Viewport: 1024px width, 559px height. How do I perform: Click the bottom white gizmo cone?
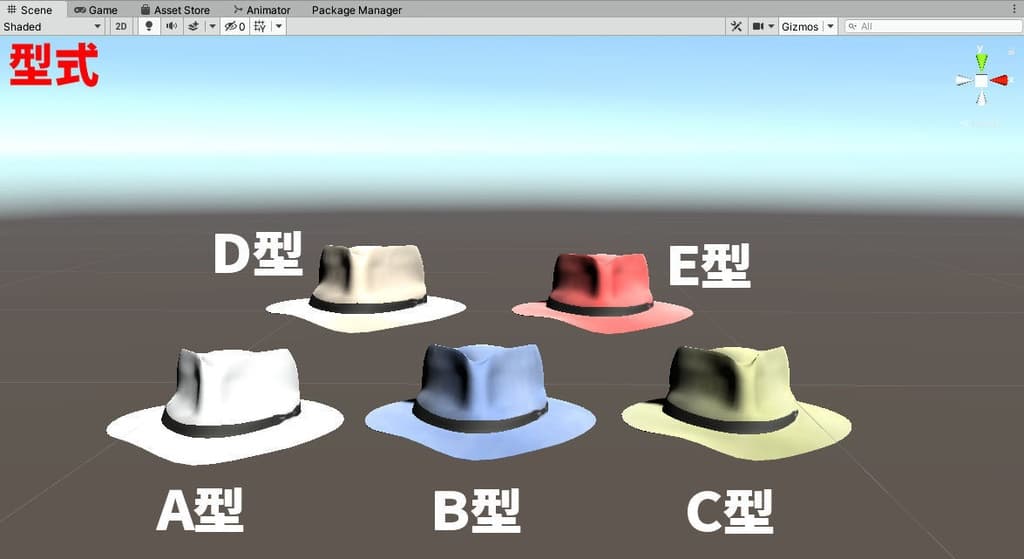(982, 97)
